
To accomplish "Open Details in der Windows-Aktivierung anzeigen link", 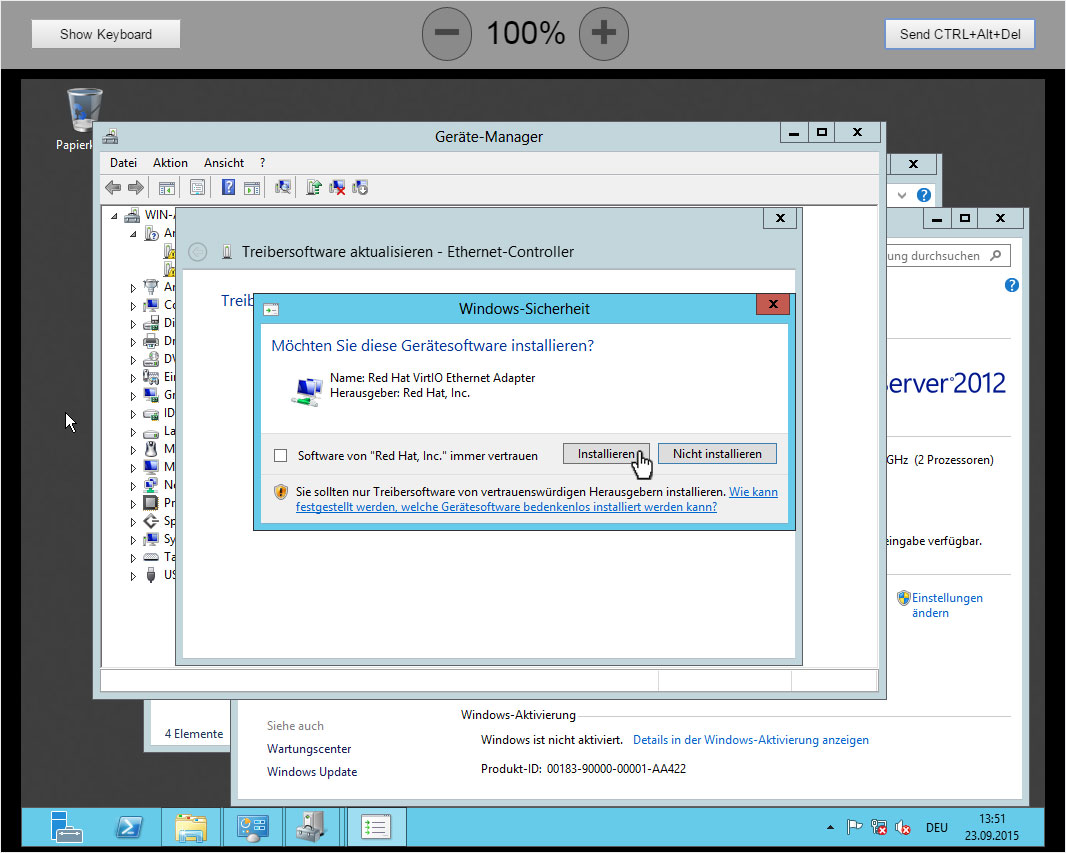I will pyautogui.click(x=751, y=740).
